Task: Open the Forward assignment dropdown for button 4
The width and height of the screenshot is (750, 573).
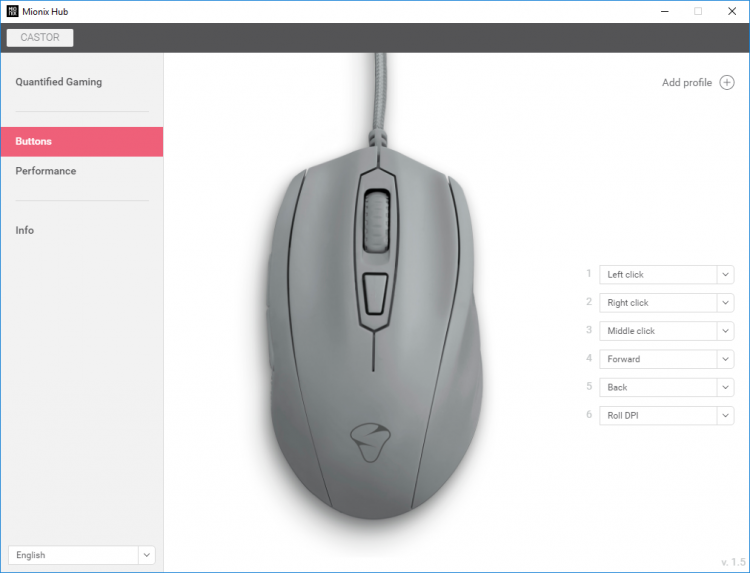Action: [666, 359]
